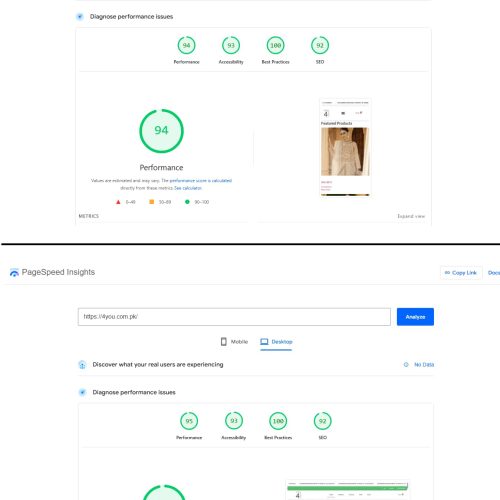Click the 92 SEO gauge in lower score row

tap(322, 421)
